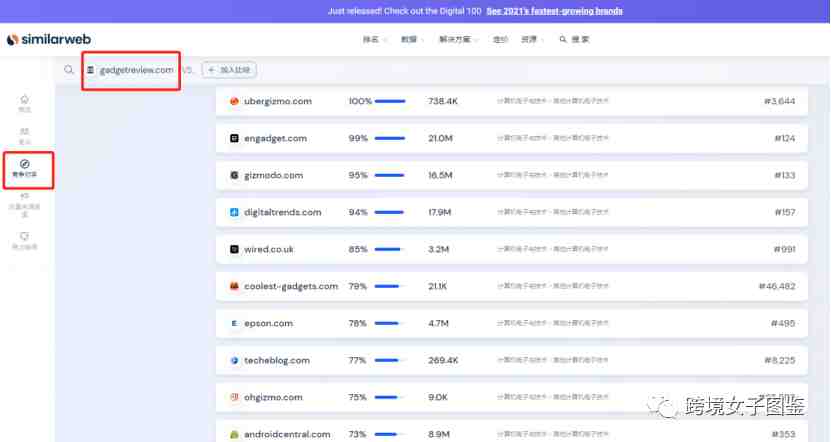Image resolution: width=831 pixels, height=442 pixels.
Task: Click the ohgizmo.com favicon
Action: pyautogui.click(x=234, y=397)
